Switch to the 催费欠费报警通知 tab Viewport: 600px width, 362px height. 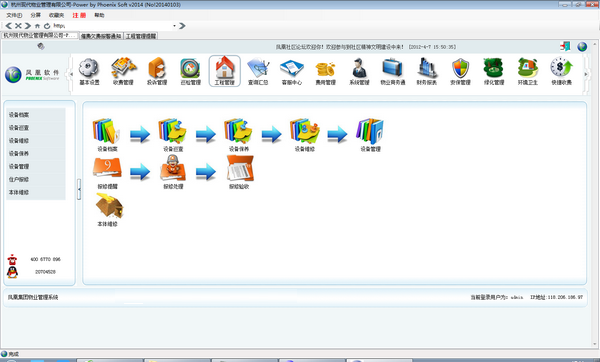coord(101,36)
